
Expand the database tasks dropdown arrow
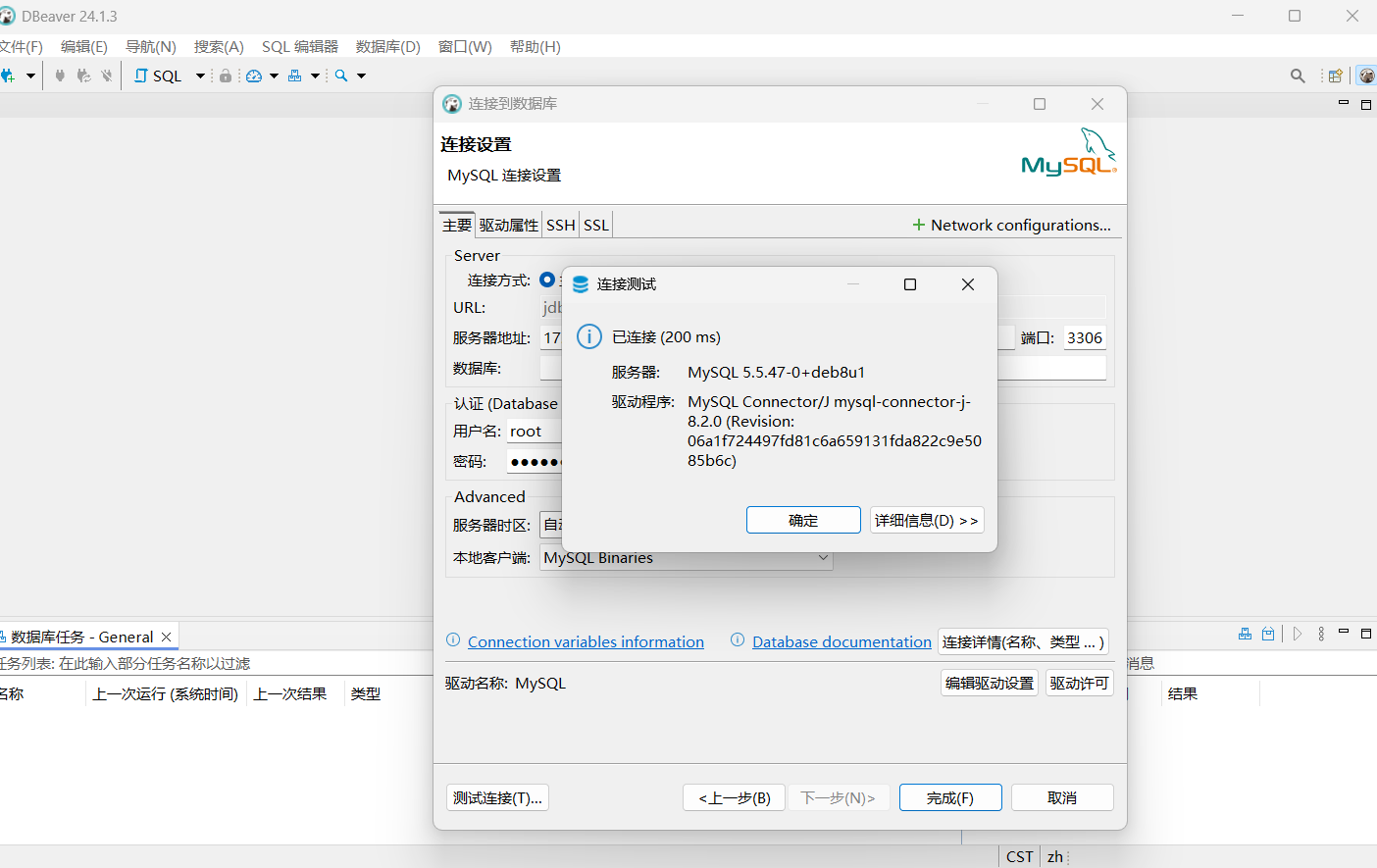tap(315, 76)
